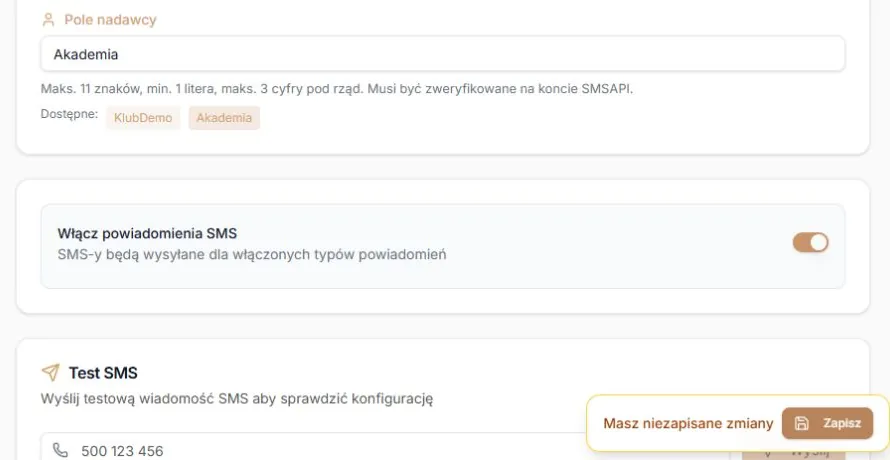Click the Włącz powiadomienia SMS heading

[147, 233]
